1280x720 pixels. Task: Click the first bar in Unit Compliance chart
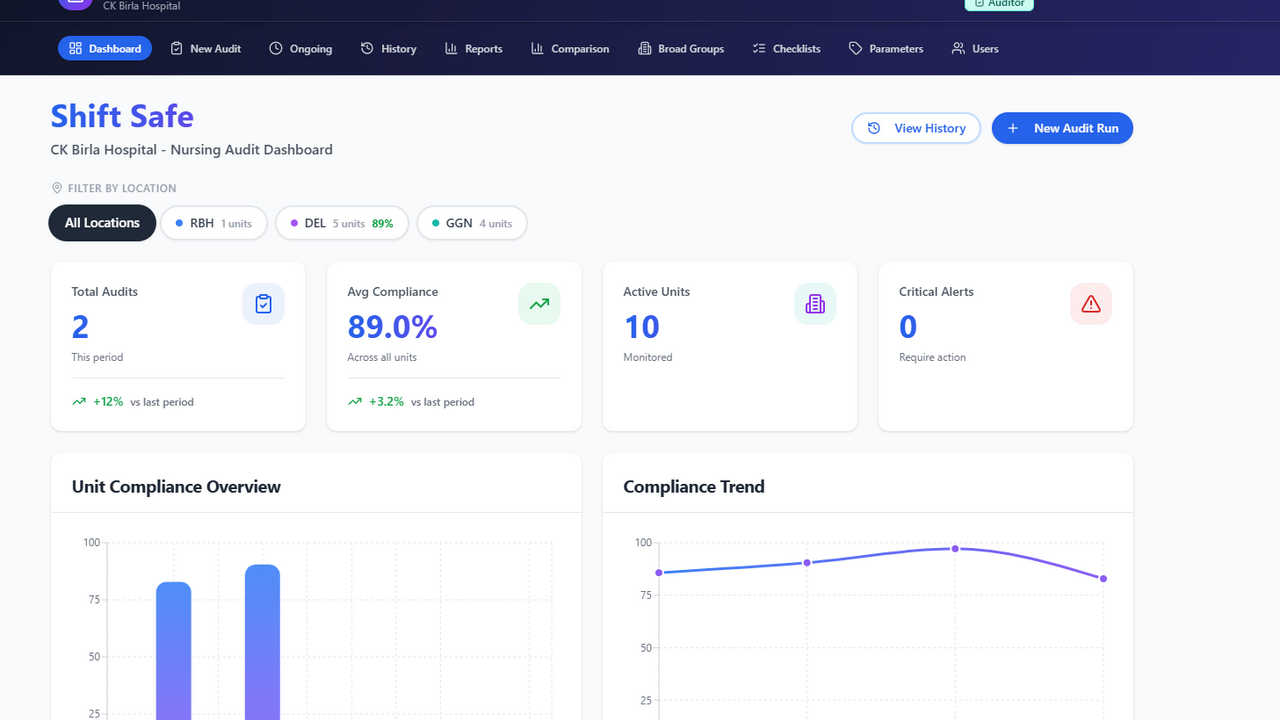(173, 650)
